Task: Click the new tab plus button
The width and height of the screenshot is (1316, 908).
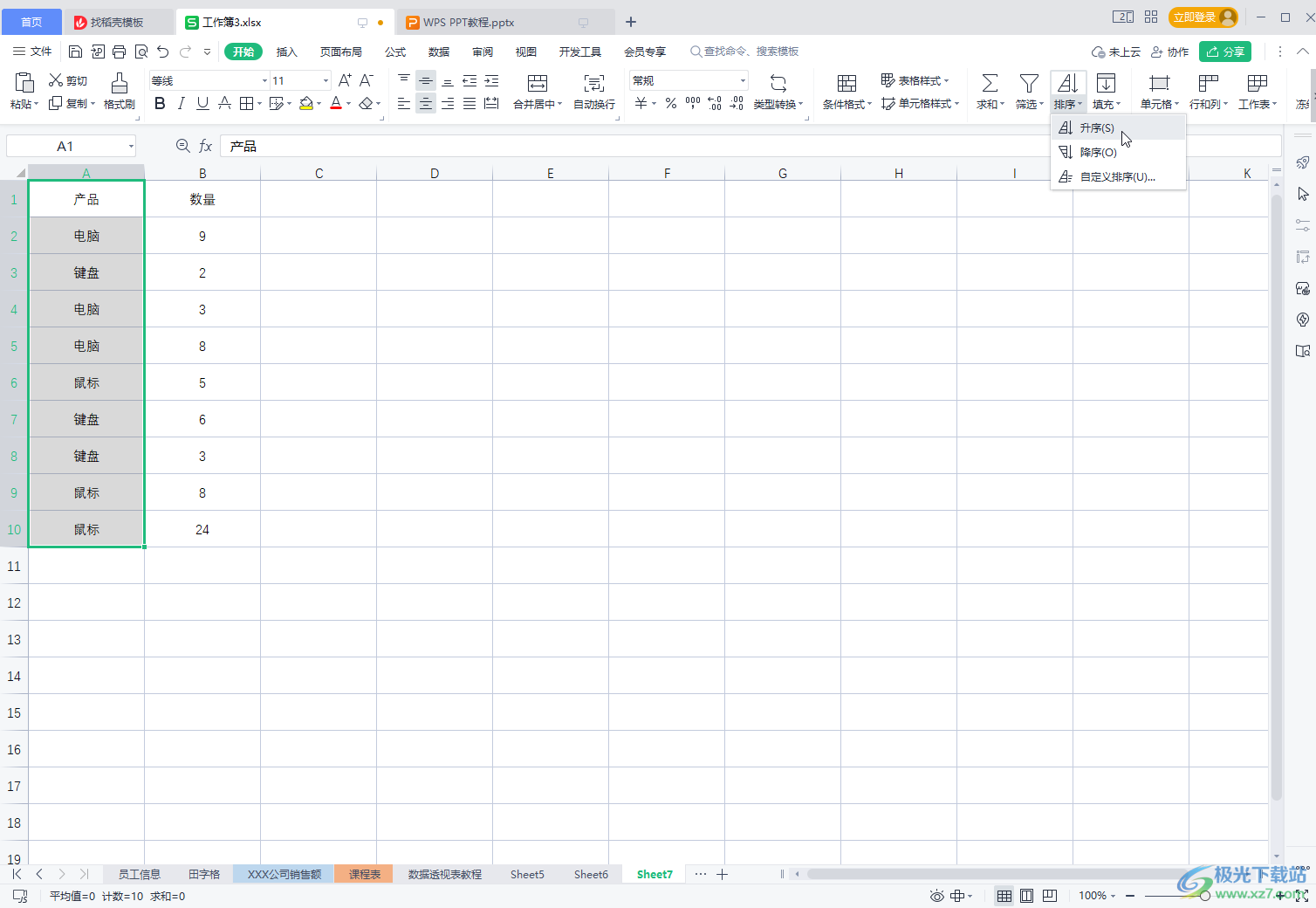Action: point(631,22)
